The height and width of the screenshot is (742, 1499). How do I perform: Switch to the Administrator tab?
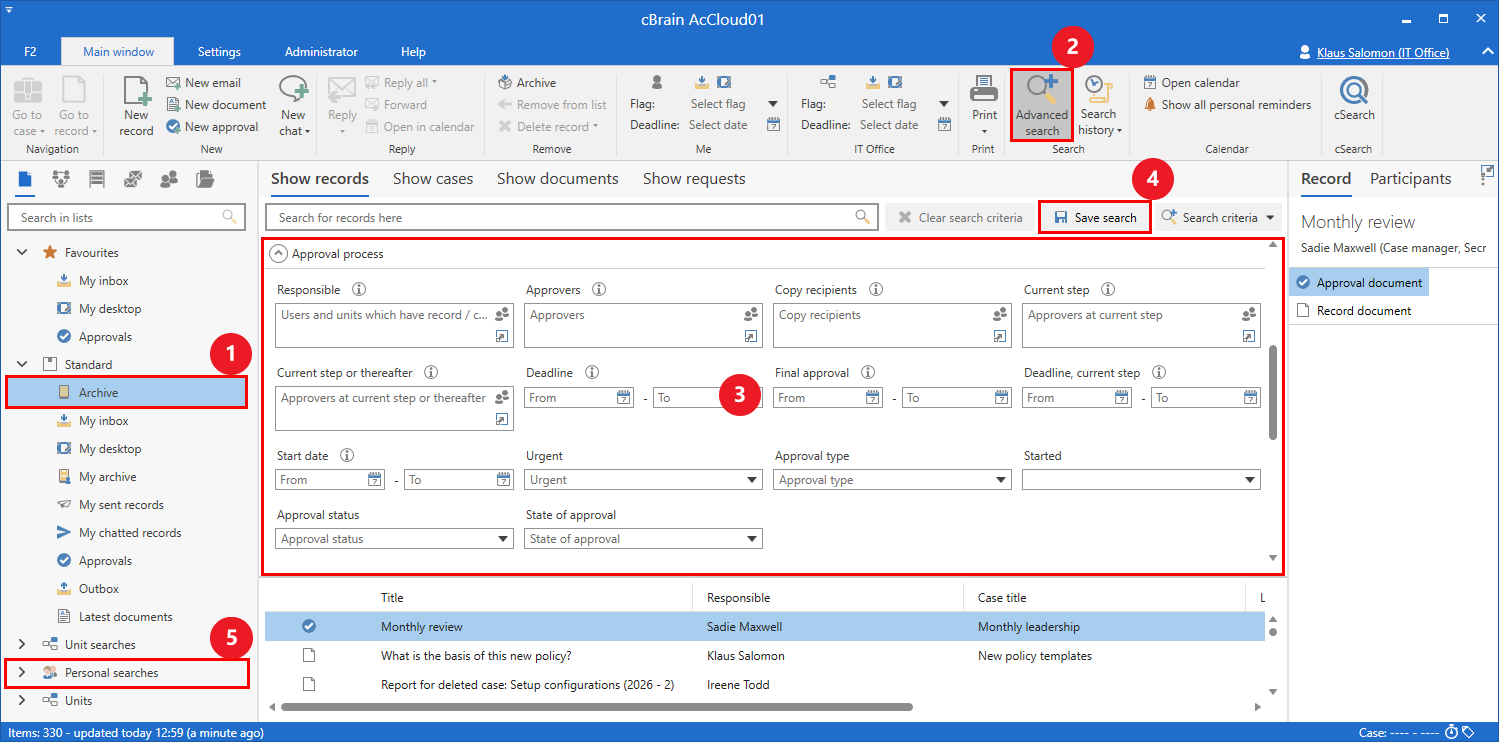click(321, 52)
